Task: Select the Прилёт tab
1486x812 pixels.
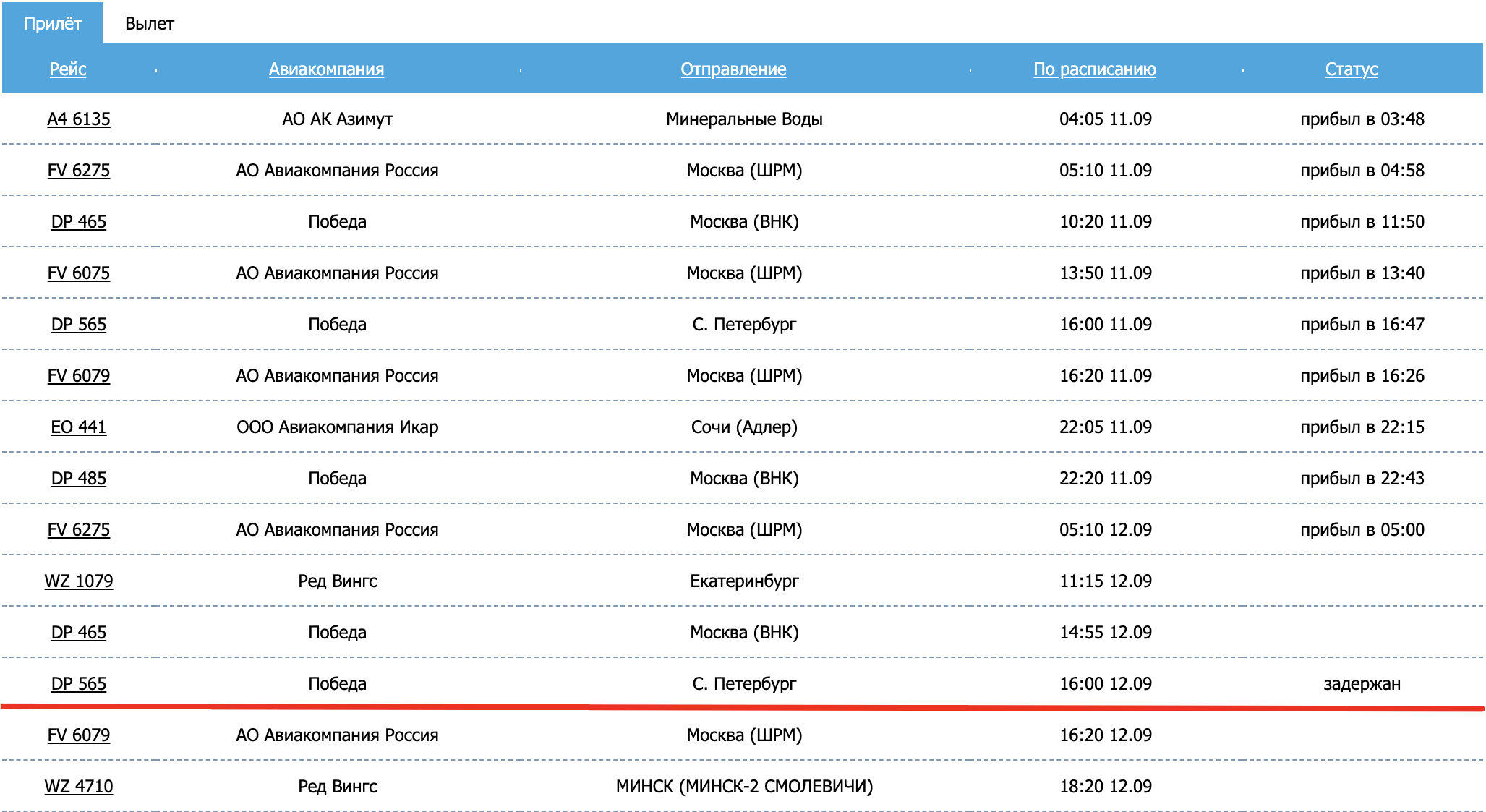Action: pos(53,24)
